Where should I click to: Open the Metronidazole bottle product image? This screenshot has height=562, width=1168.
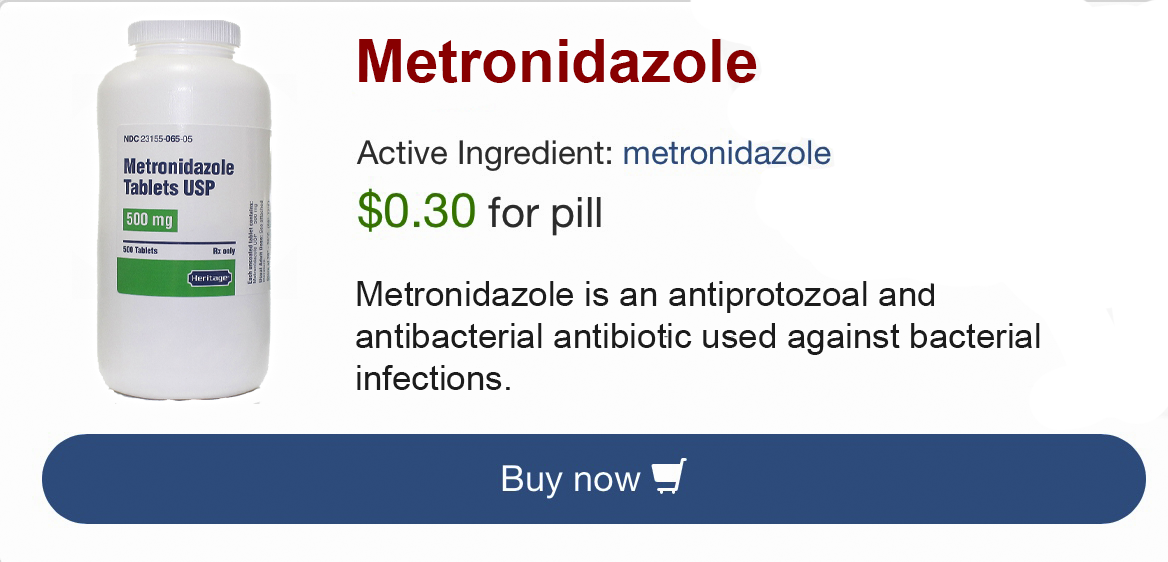tap(184, 210)
